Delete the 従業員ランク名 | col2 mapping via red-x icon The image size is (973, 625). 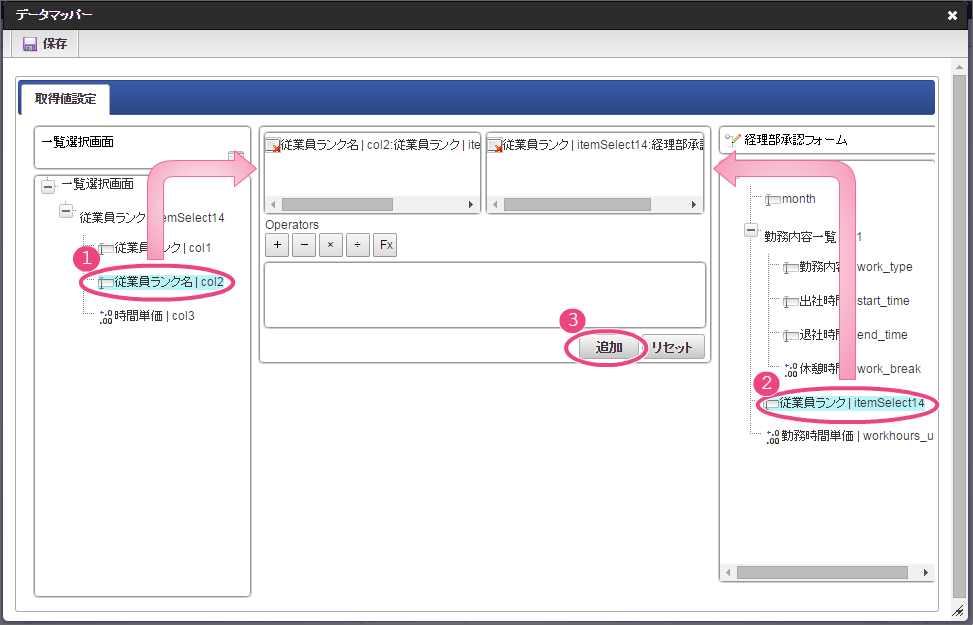(273, 145)
